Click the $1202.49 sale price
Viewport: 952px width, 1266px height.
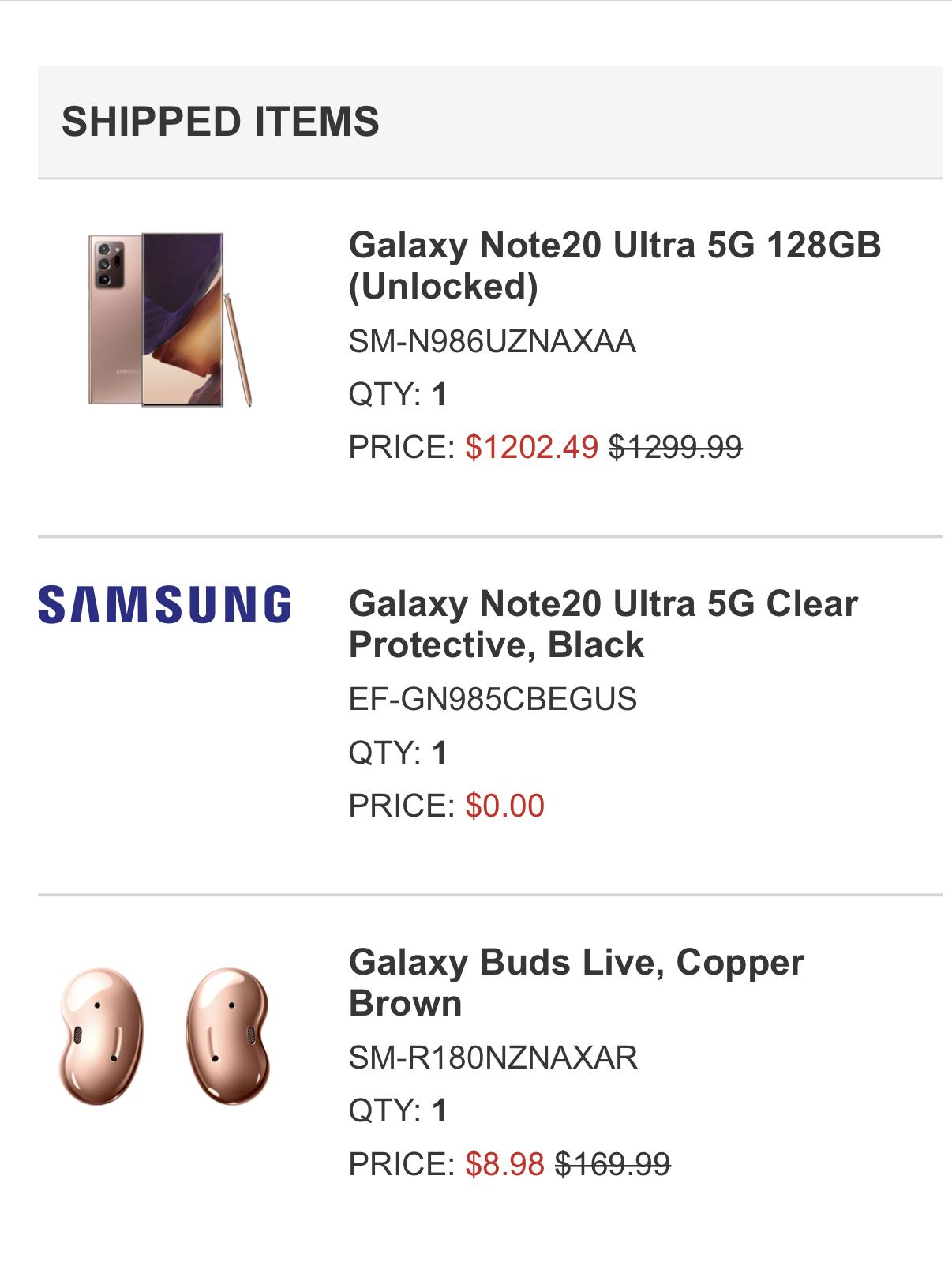531,447
